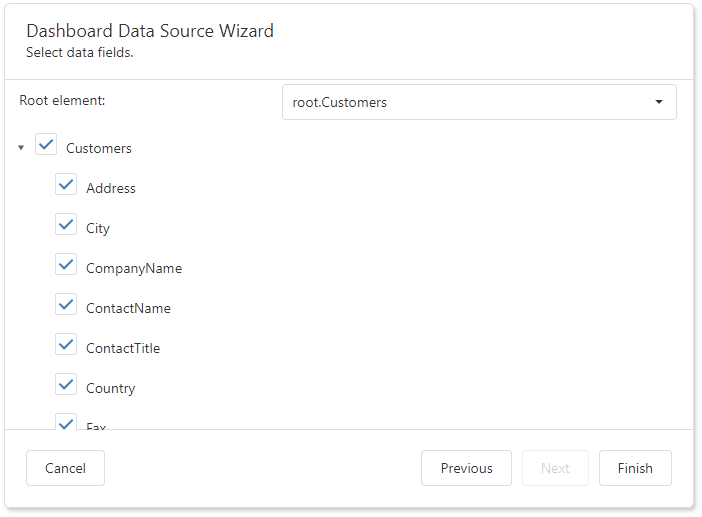This screenshot has width=702, height=517.
Task: Click the disabled Next button
Action: point(555,468)
